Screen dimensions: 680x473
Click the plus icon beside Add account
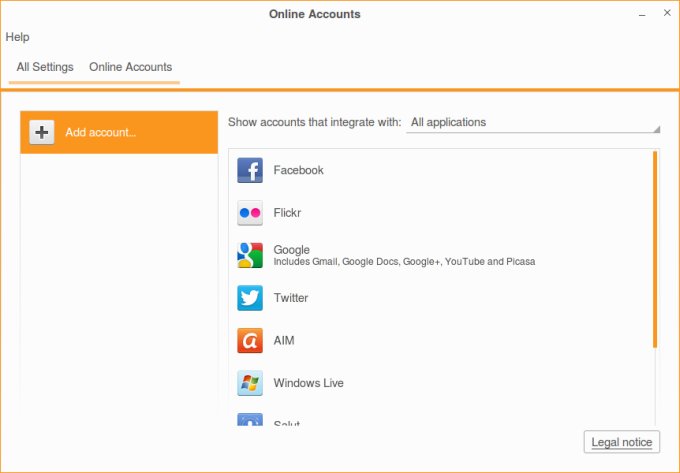click(x=42, y=132)
